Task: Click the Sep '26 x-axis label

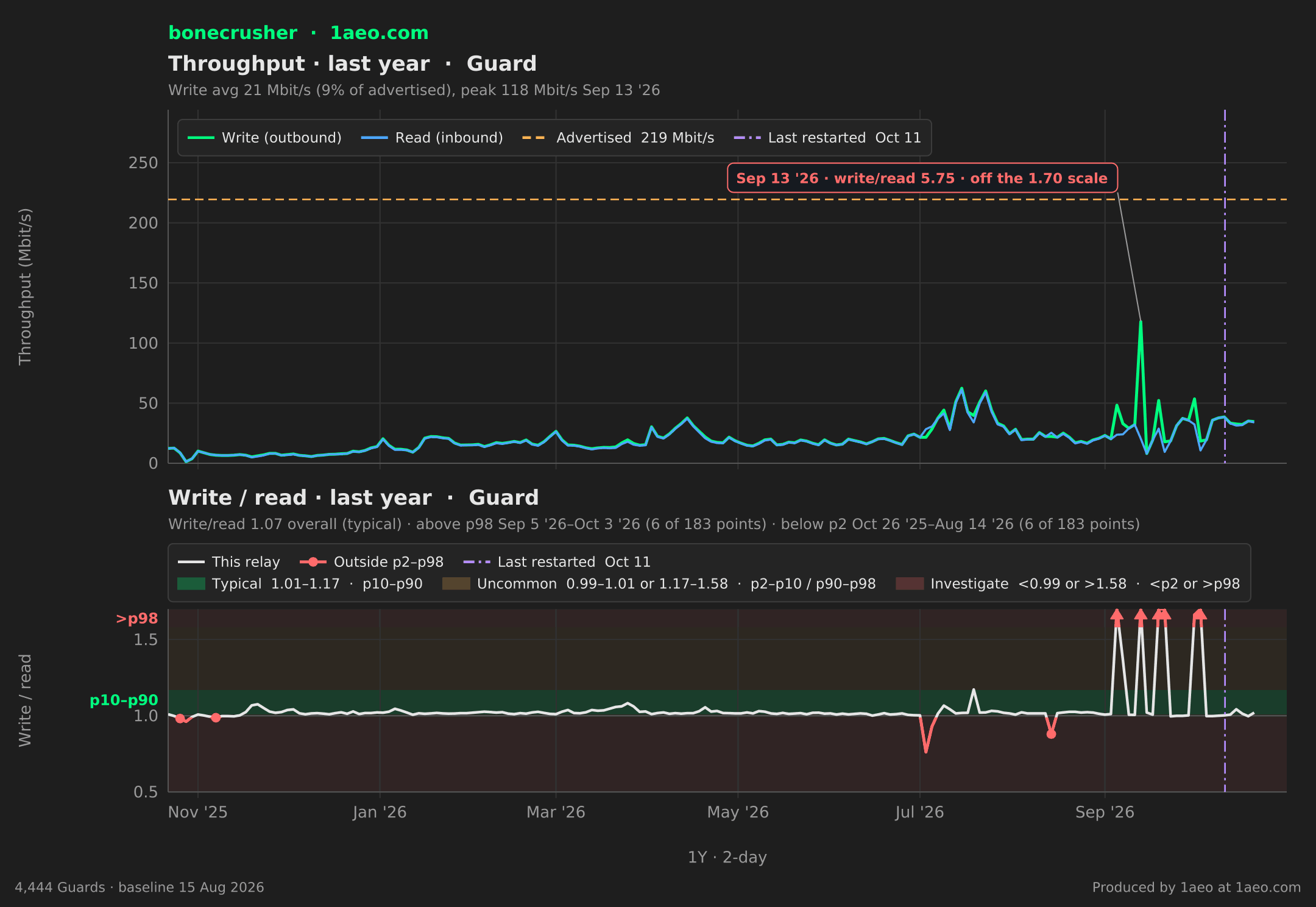Action: point(1105,813)
